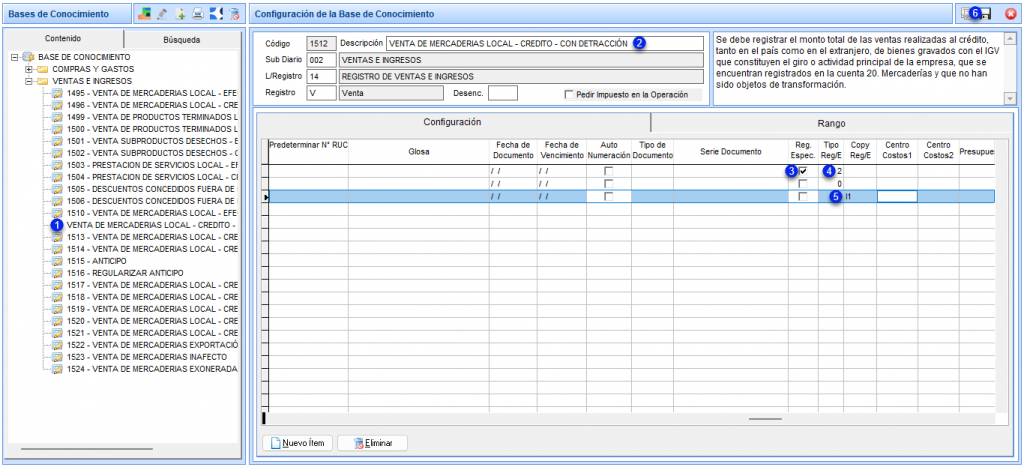Uncheck Reg. Espec. in row with Tipo Reg/E 2

click(803, 171)
